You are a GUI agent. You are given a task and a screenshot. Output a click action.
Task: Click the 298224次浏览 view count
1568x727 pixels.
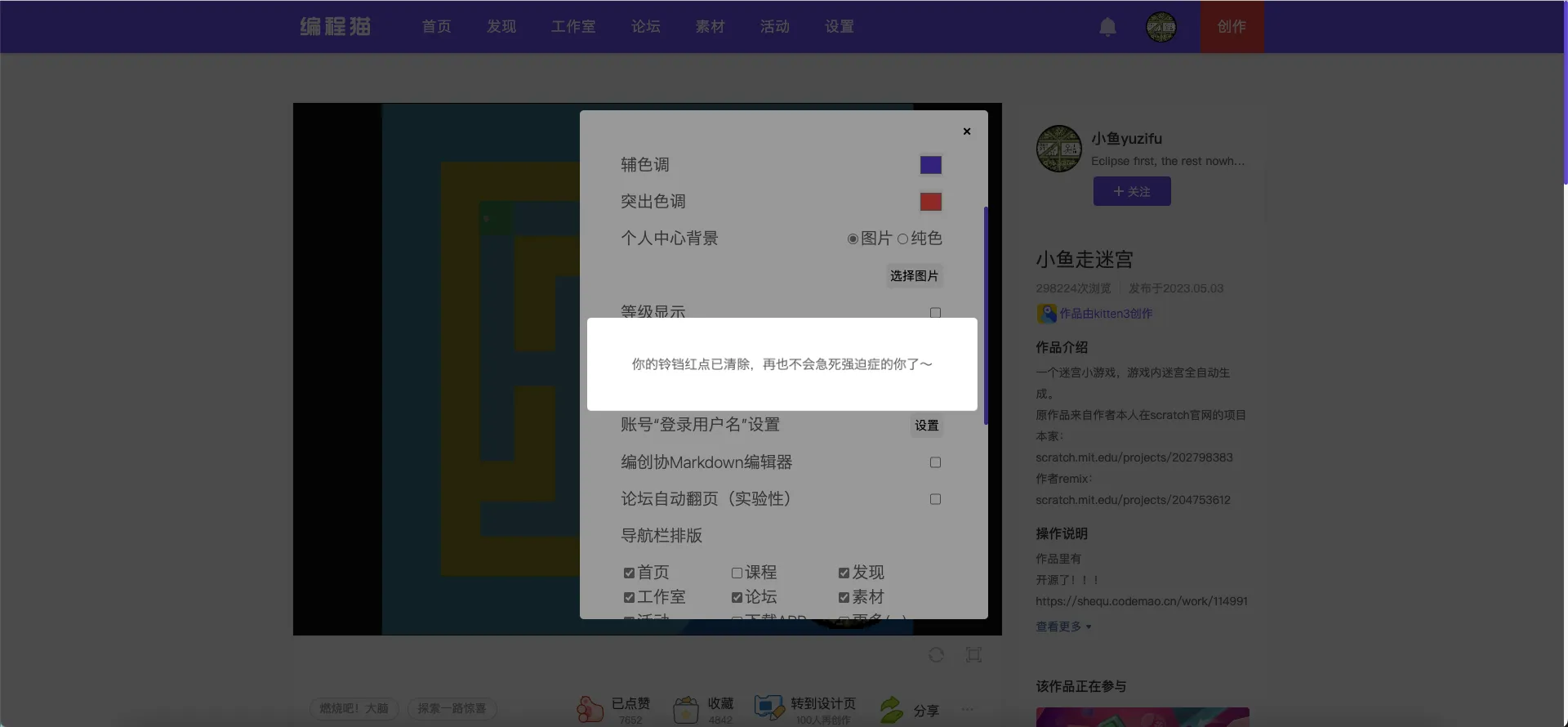(x=1073, y=288)
